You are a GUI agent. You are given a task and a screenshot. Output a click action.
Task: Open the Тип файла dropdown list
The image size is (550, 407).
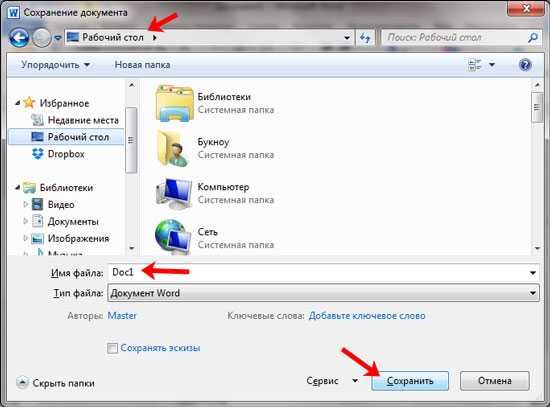point(323,293)
